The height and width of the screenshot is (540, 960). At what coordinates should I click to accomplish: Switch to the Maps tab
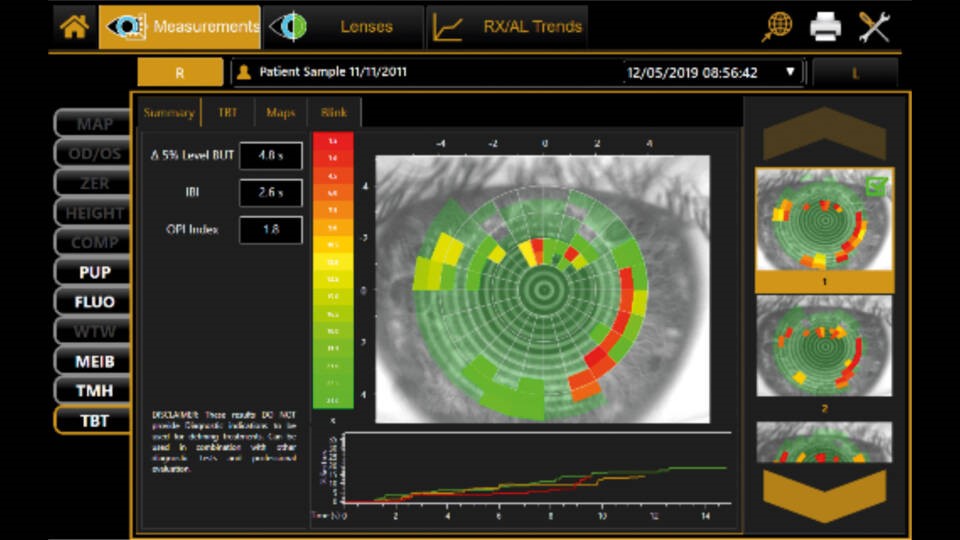[x=280, y=113]
